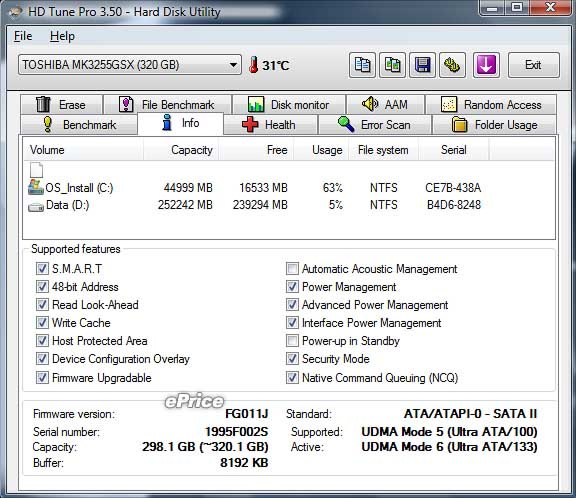
Task: Toggle the 48-bit Address checkbox
Action: [x=42, y=286]
